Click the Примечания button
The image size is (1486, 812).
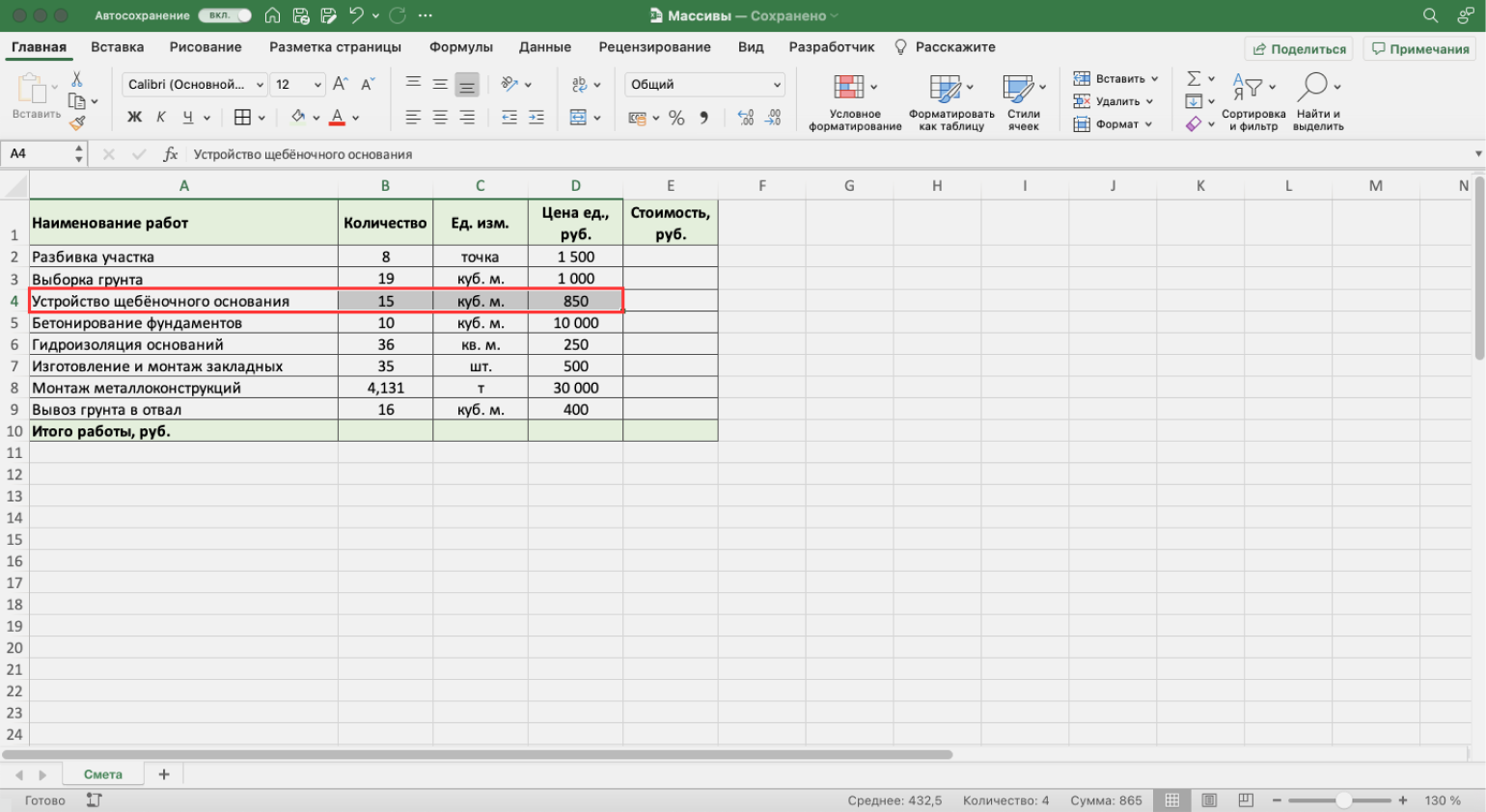pos(1420,49)
